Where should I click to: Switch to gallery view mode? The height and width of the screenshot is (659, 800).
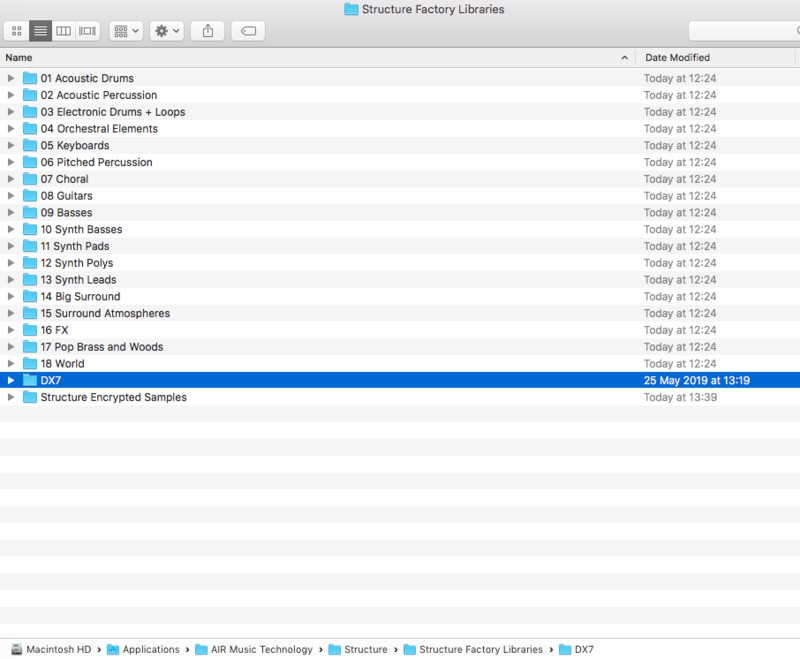[88, 31]
